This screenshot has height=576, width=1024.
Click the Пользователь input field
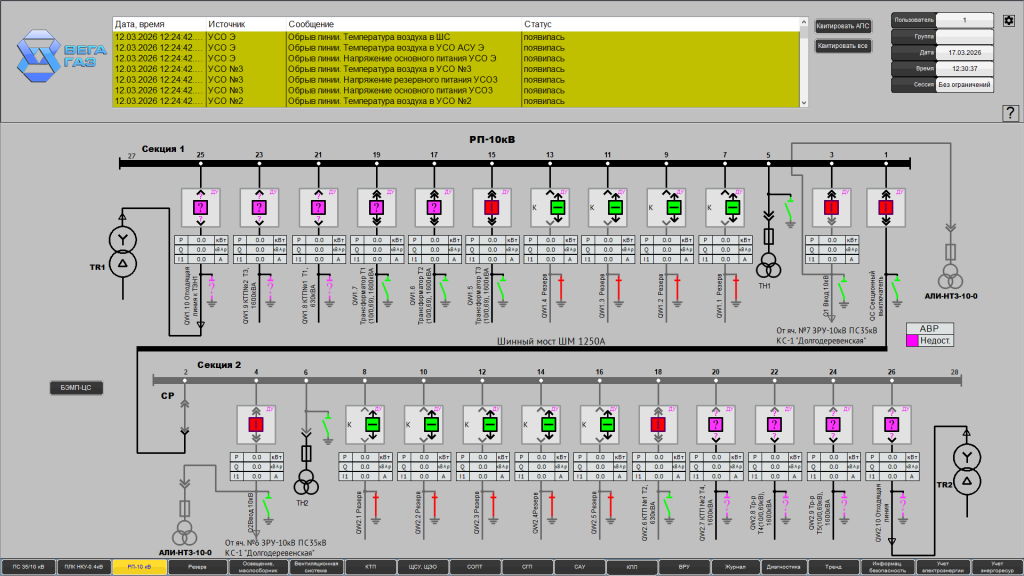click(x=965, y=20)
